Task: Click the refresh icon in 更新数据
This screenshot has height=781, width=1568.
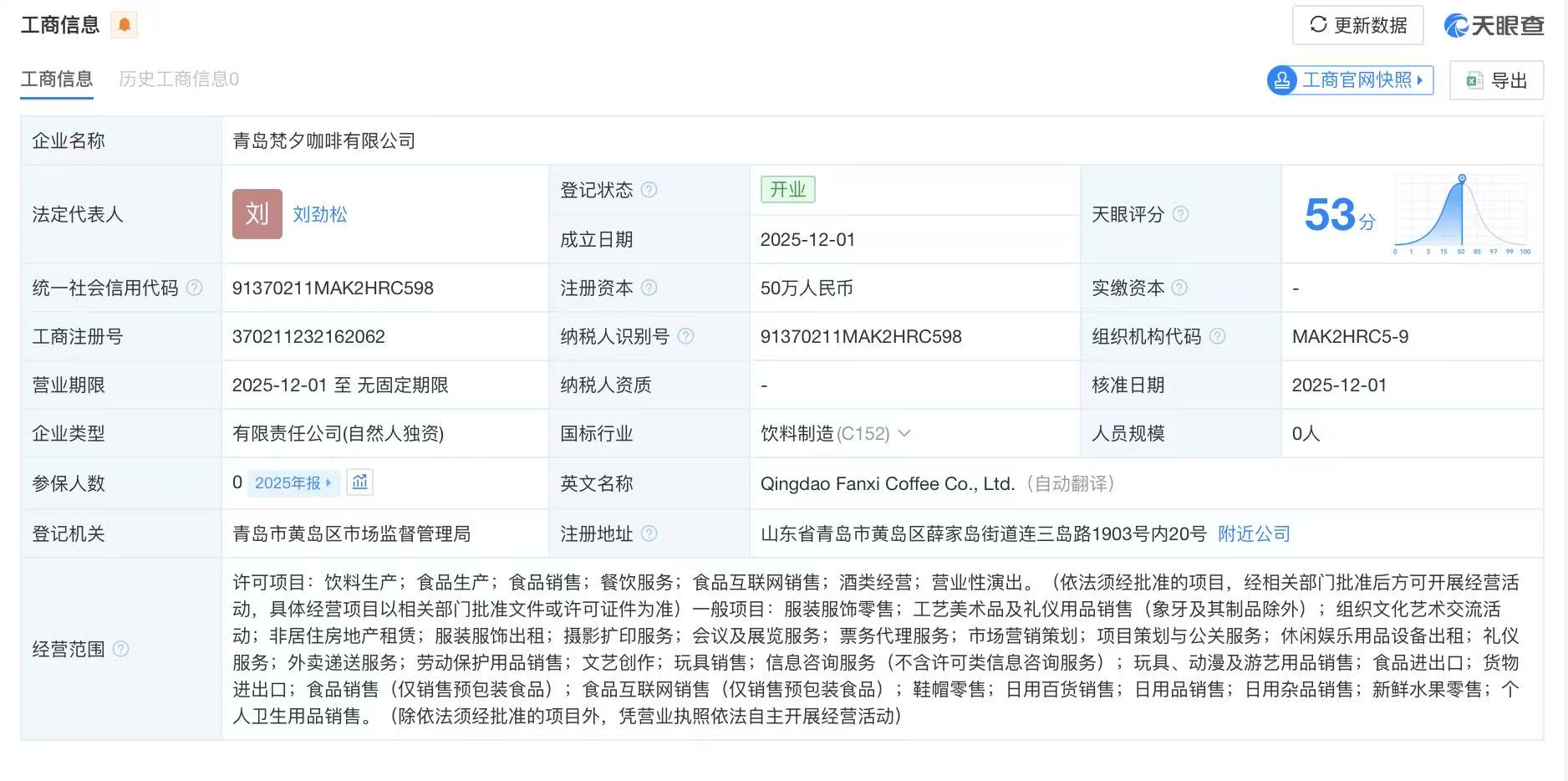Action: [1318, 25]
